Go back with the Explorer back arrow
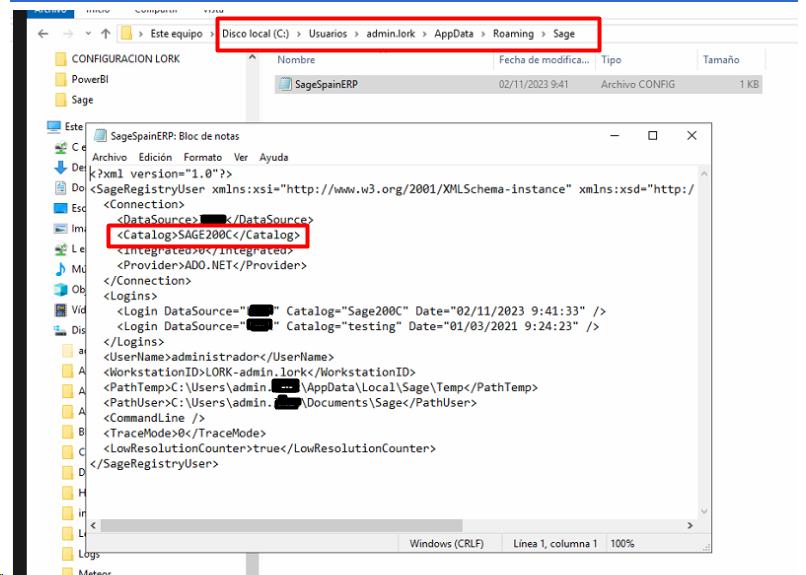The height and width of the screenshot is (575, 806). click(x=43, y=34)
